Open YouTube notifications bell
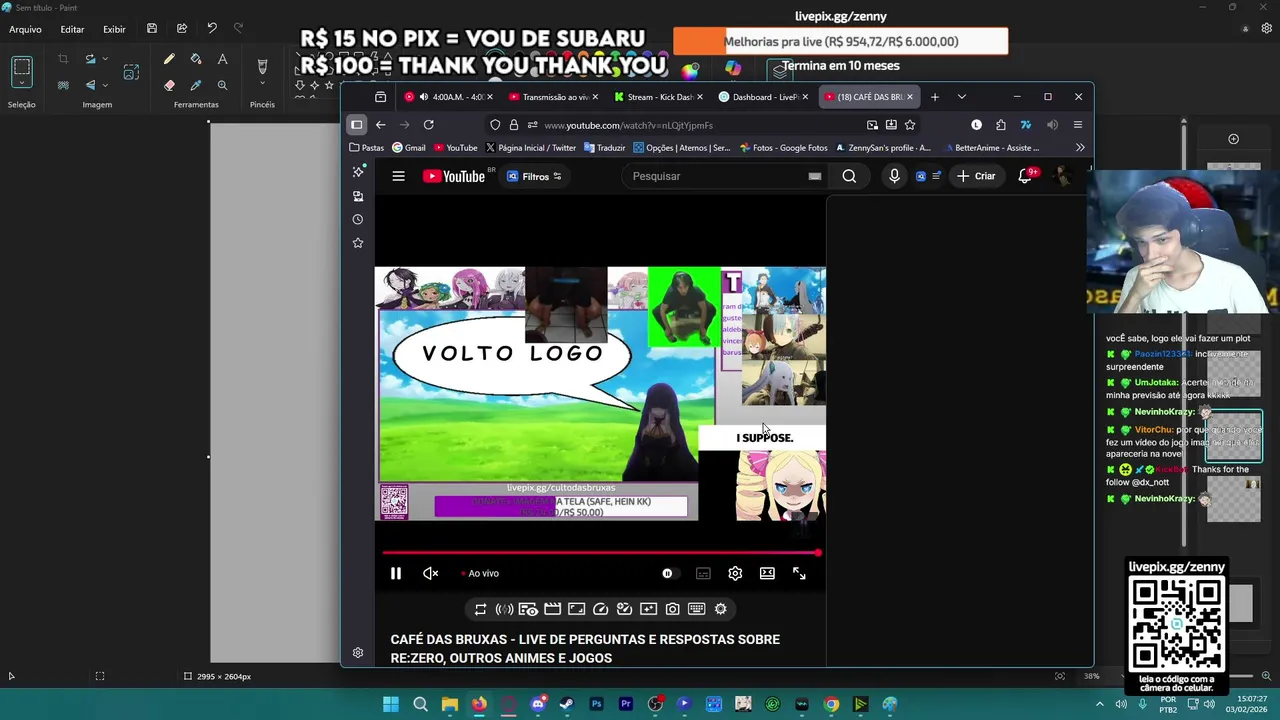 (1025, 176)
